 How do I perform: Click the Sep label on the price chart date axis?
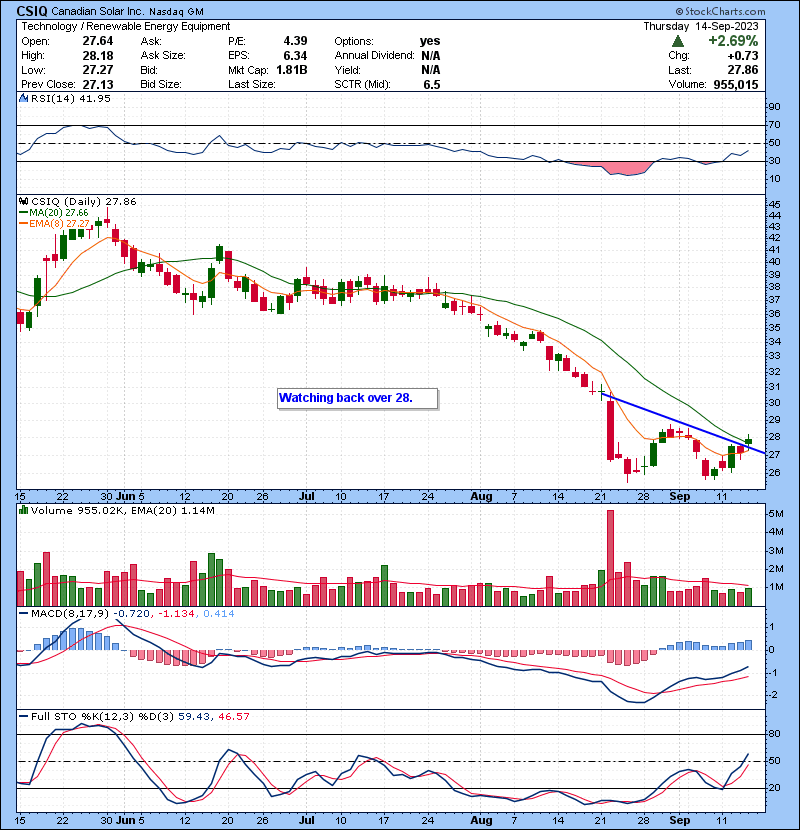[678, 495]
